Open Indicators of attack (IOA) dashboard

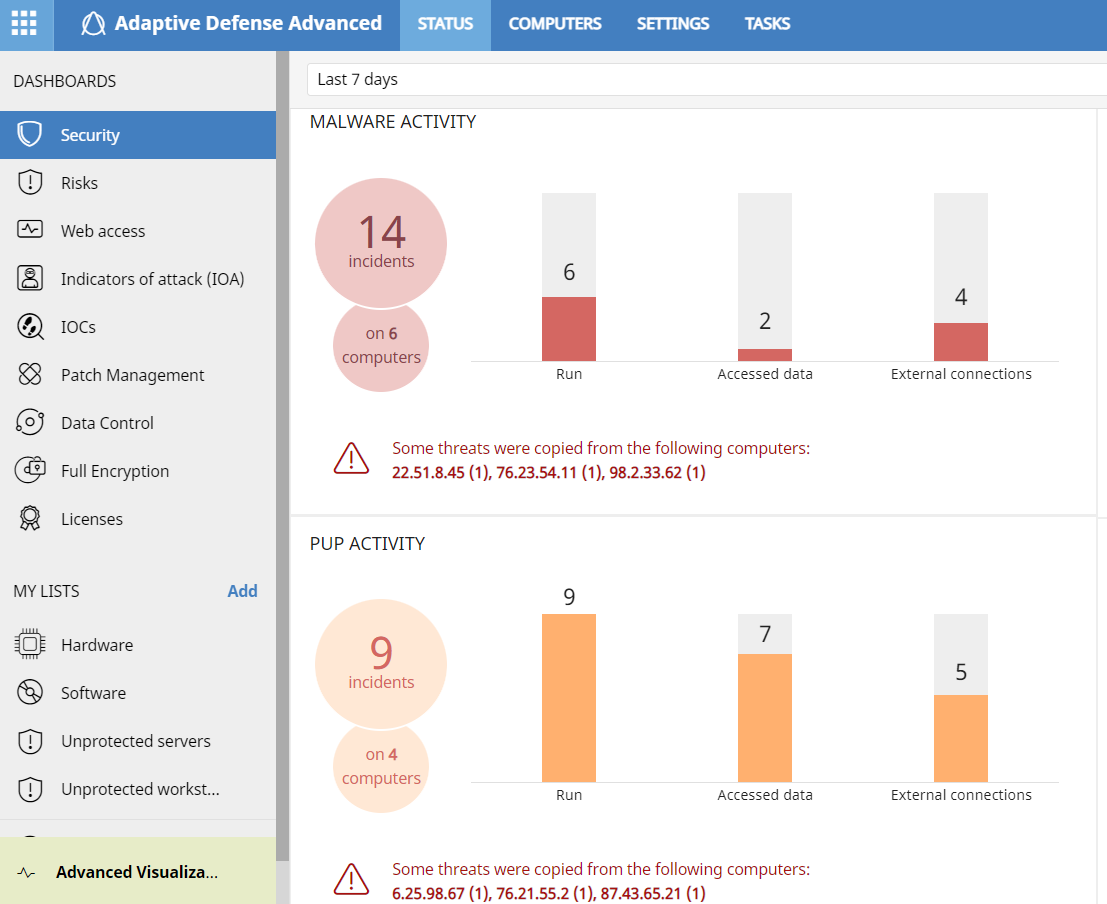click(x=138, y=279)
